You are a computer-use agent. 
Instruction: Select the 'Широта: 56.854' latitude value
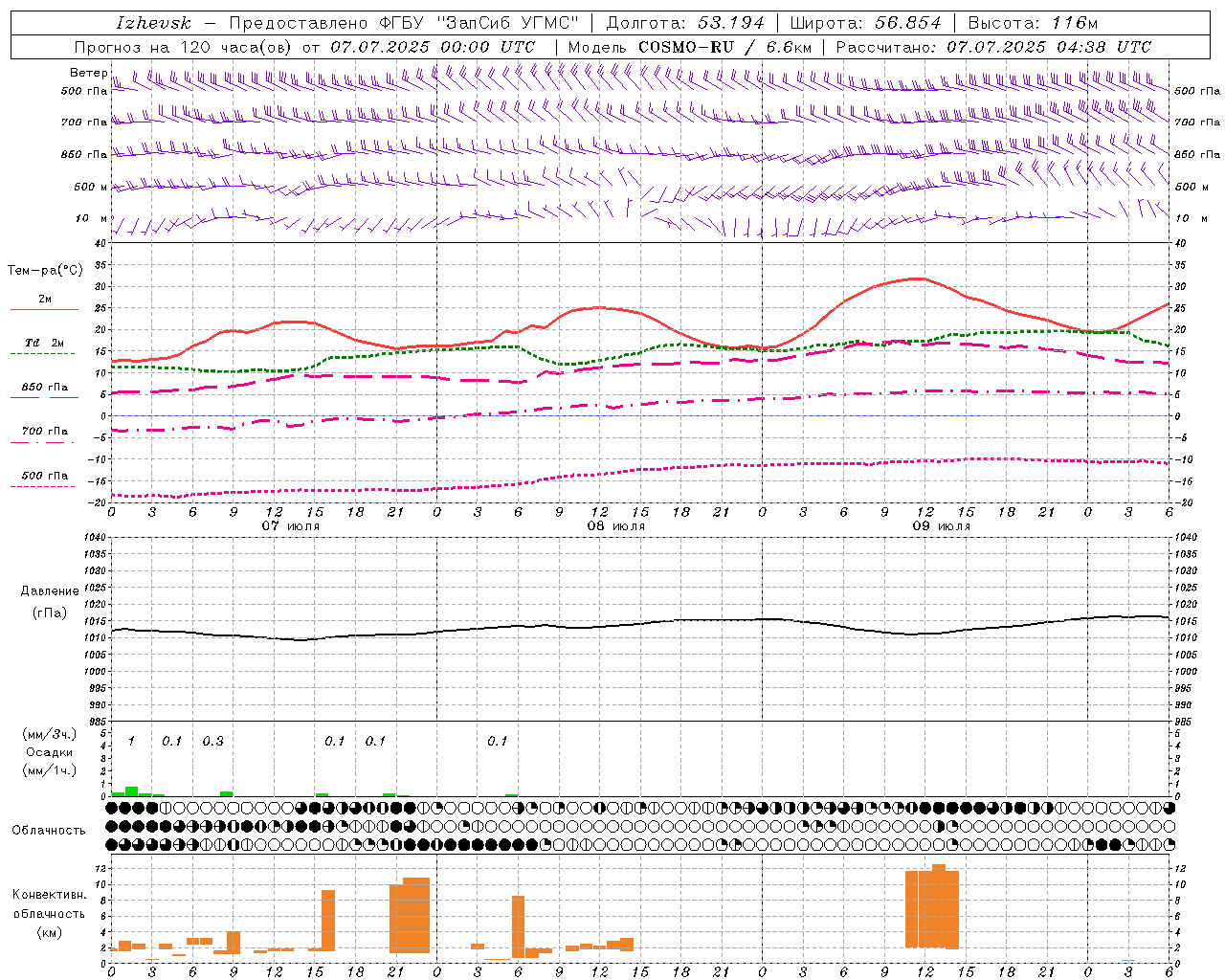865,23
